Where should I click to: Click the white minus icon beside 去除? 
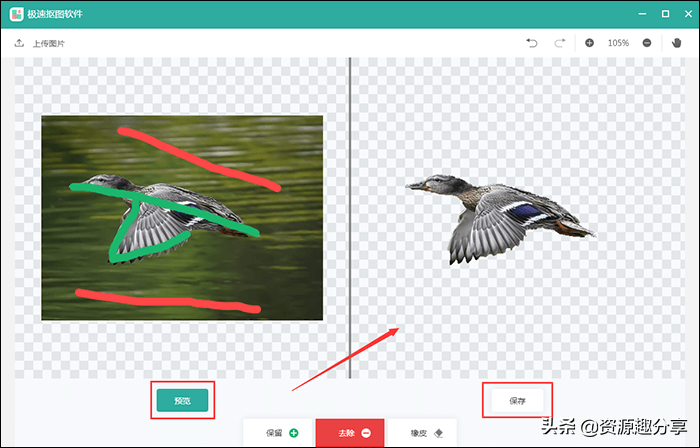click(x=366, y=433)
